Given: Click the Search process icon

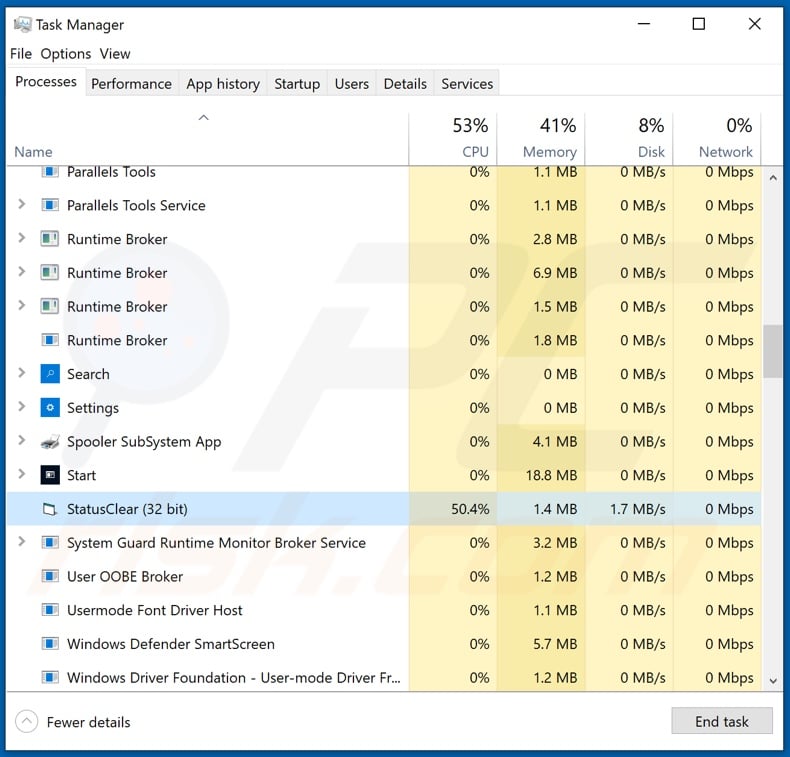Looking at the screenshot, I should pos(50,374).
